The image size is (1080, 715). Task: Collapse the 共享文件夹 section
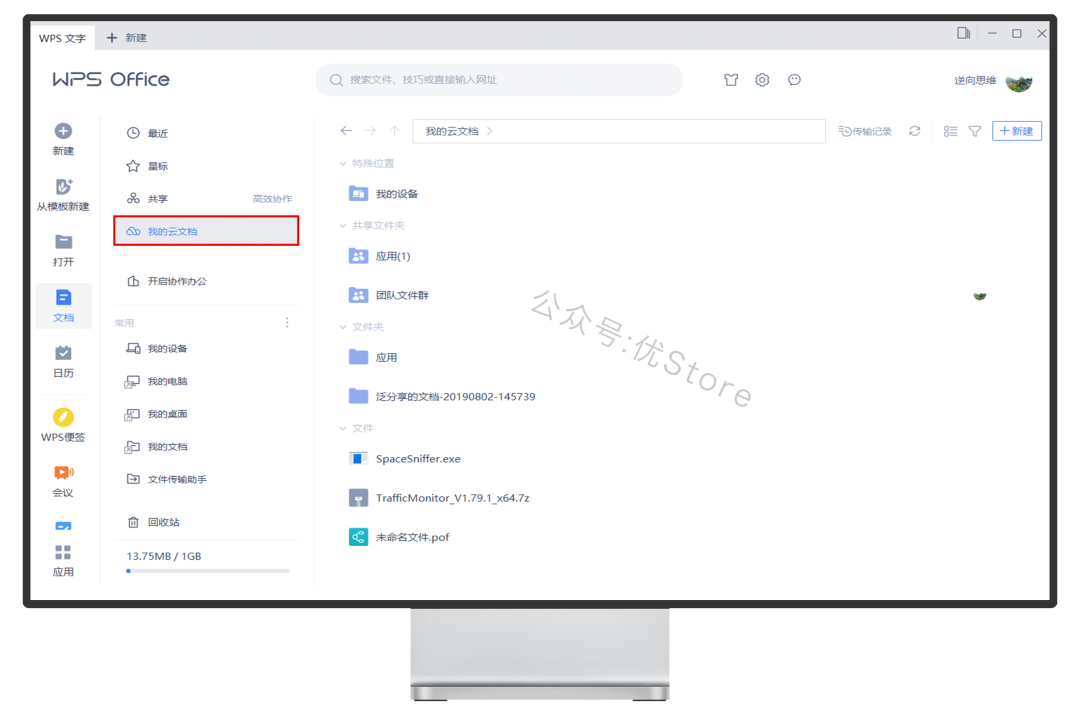pyautogui.click(x=343, y=225)
